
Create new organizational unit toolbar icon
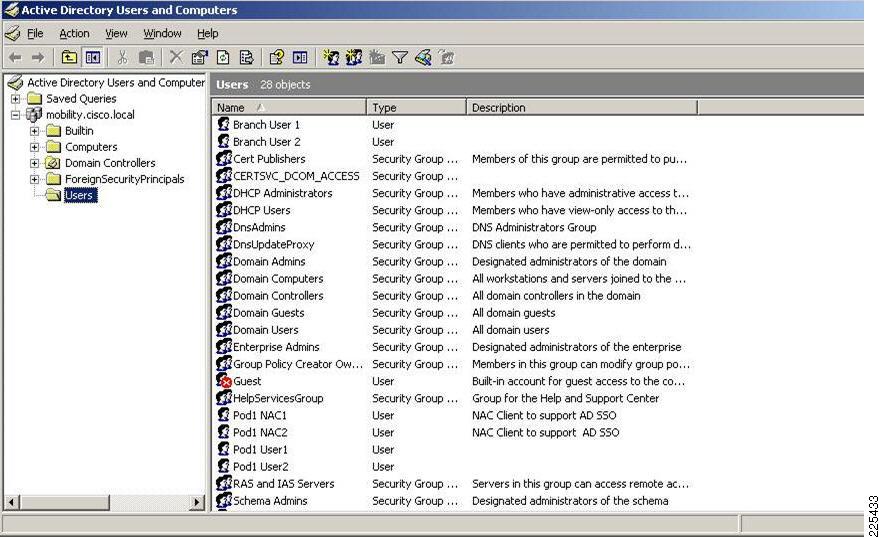[377, 57]
